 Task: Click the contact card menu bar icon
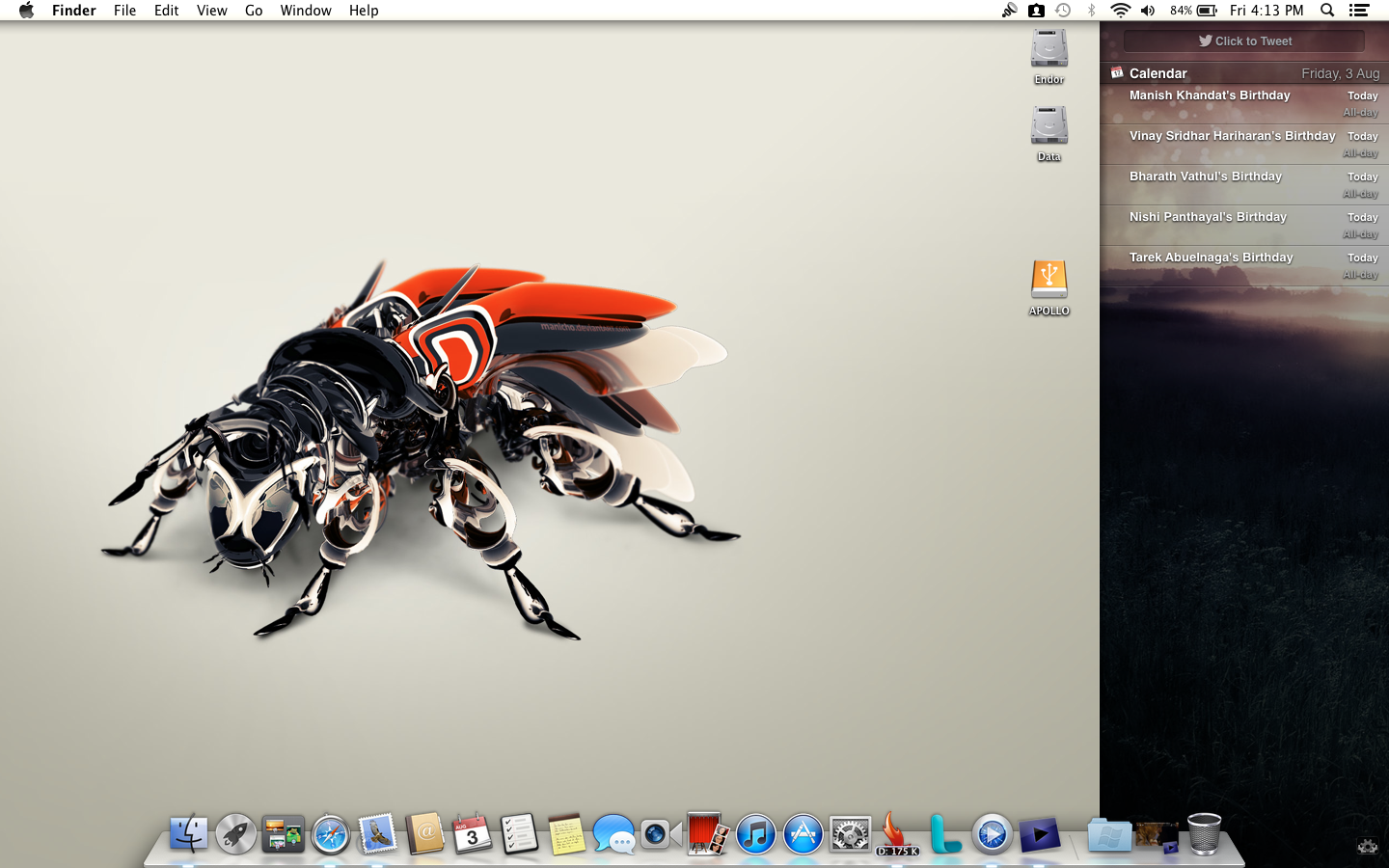coord(1036,11)
